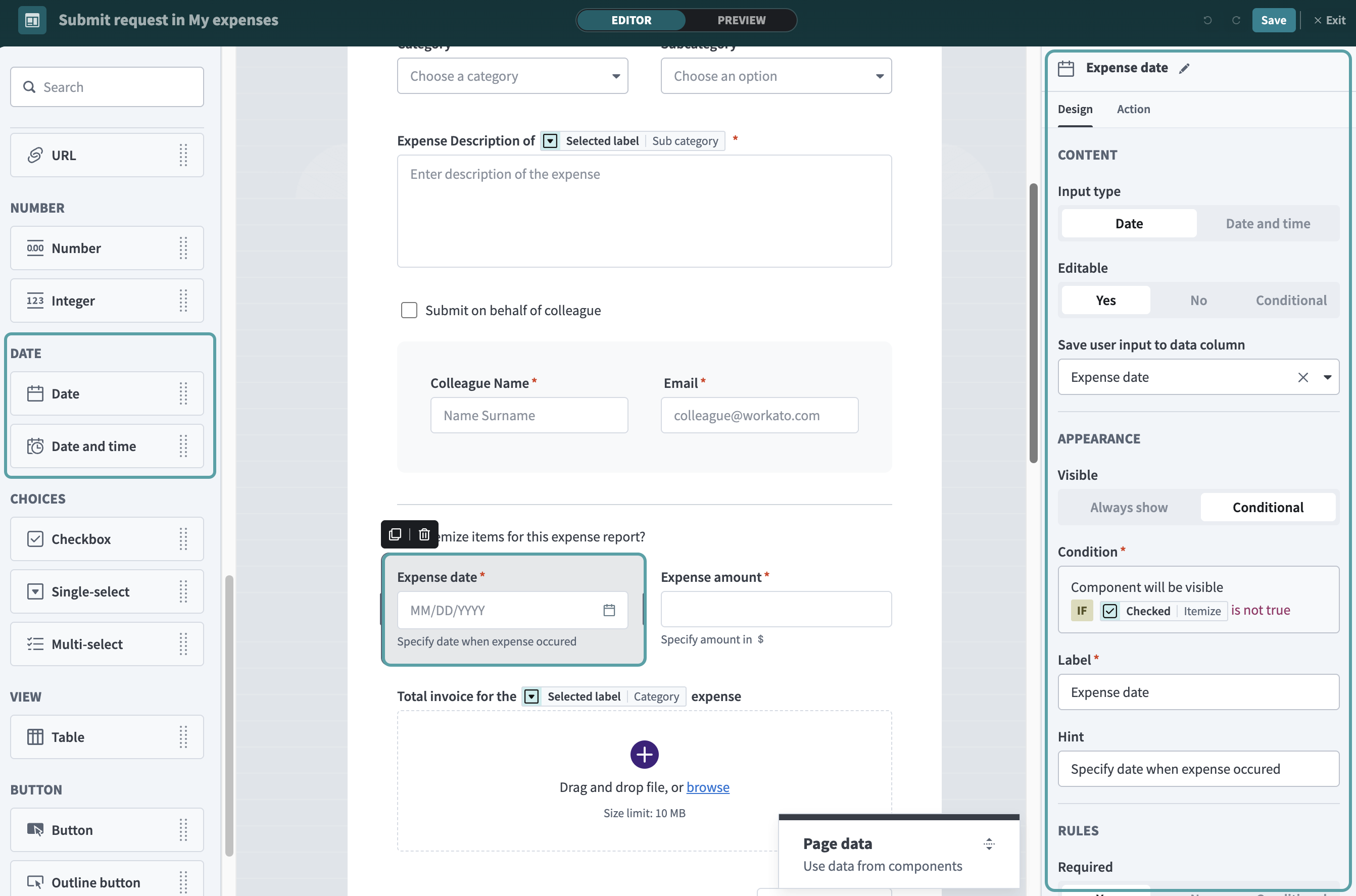Open the Choose a category dropdown
The height and width of the screenshot is (896, 1356).
pos(513,76)
